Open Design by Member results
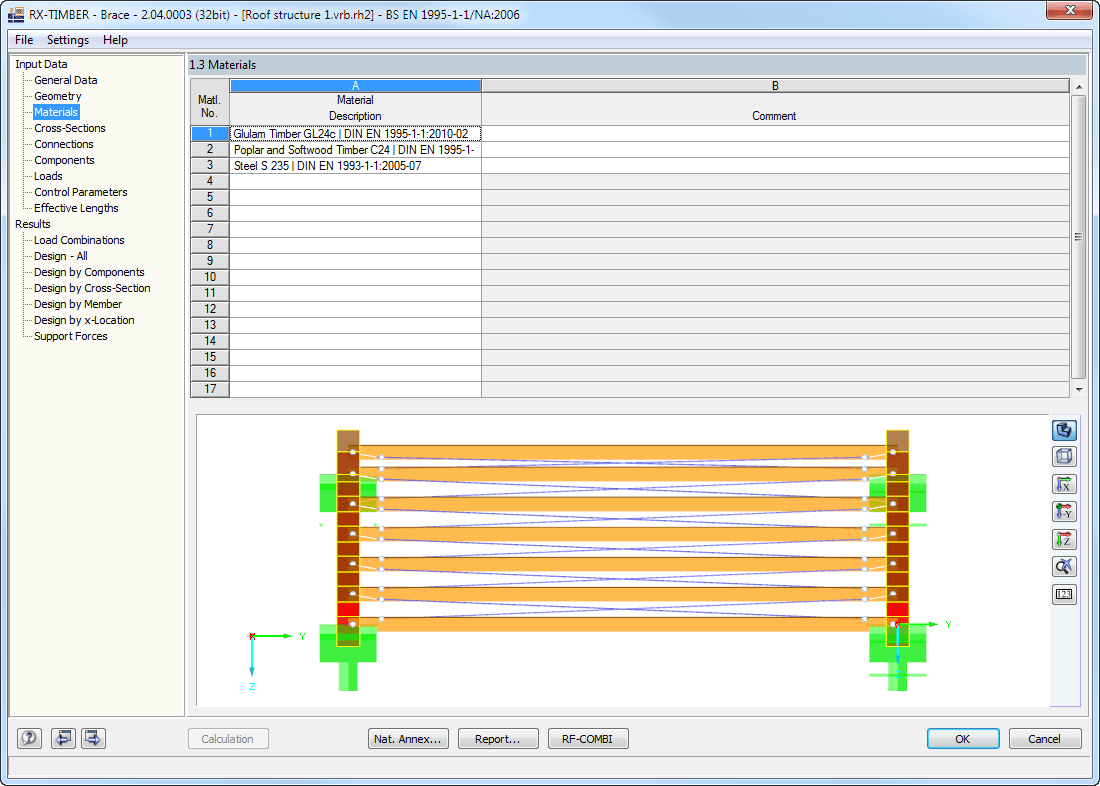The image size is (1100, 786). (78, 304)
